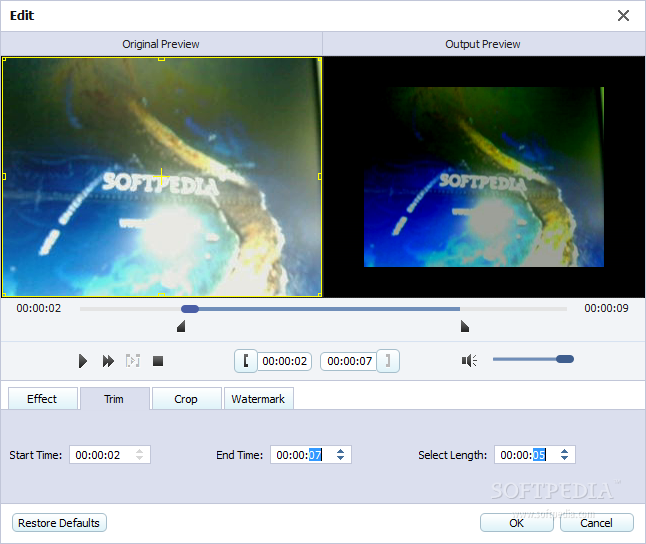Click the Original Preview header label

(161, 44)
